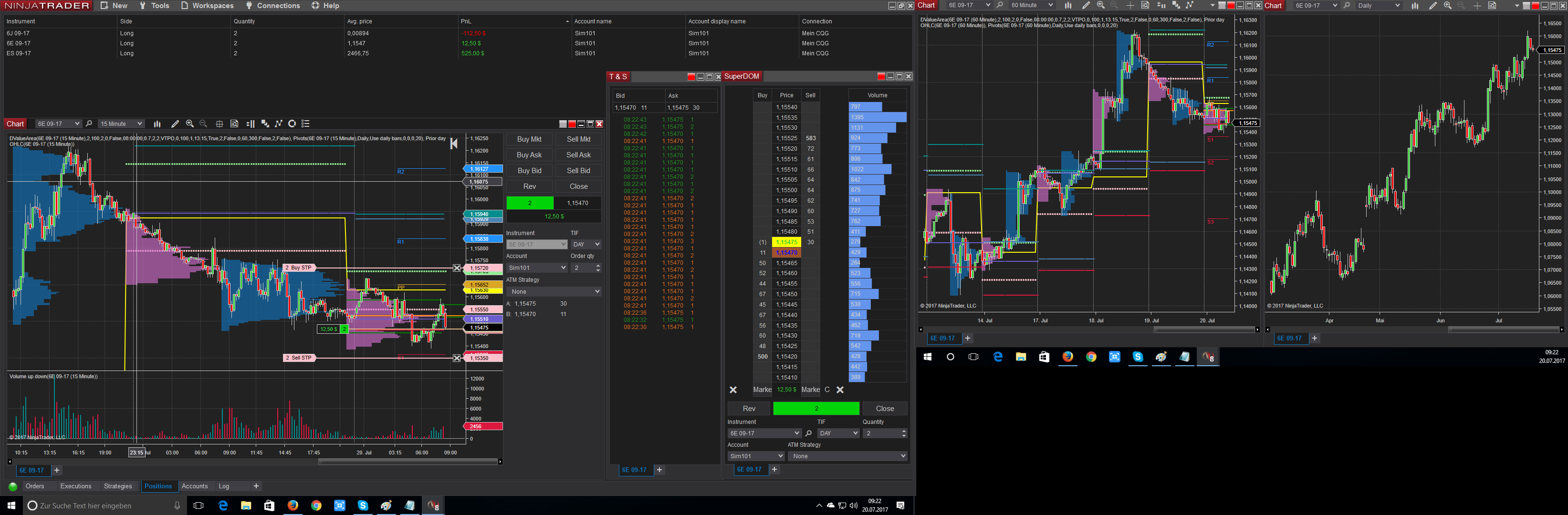Open data box in Daily chart toolbar
This screenshot has width=1568, height=515.
click(x=1492, y=5)
